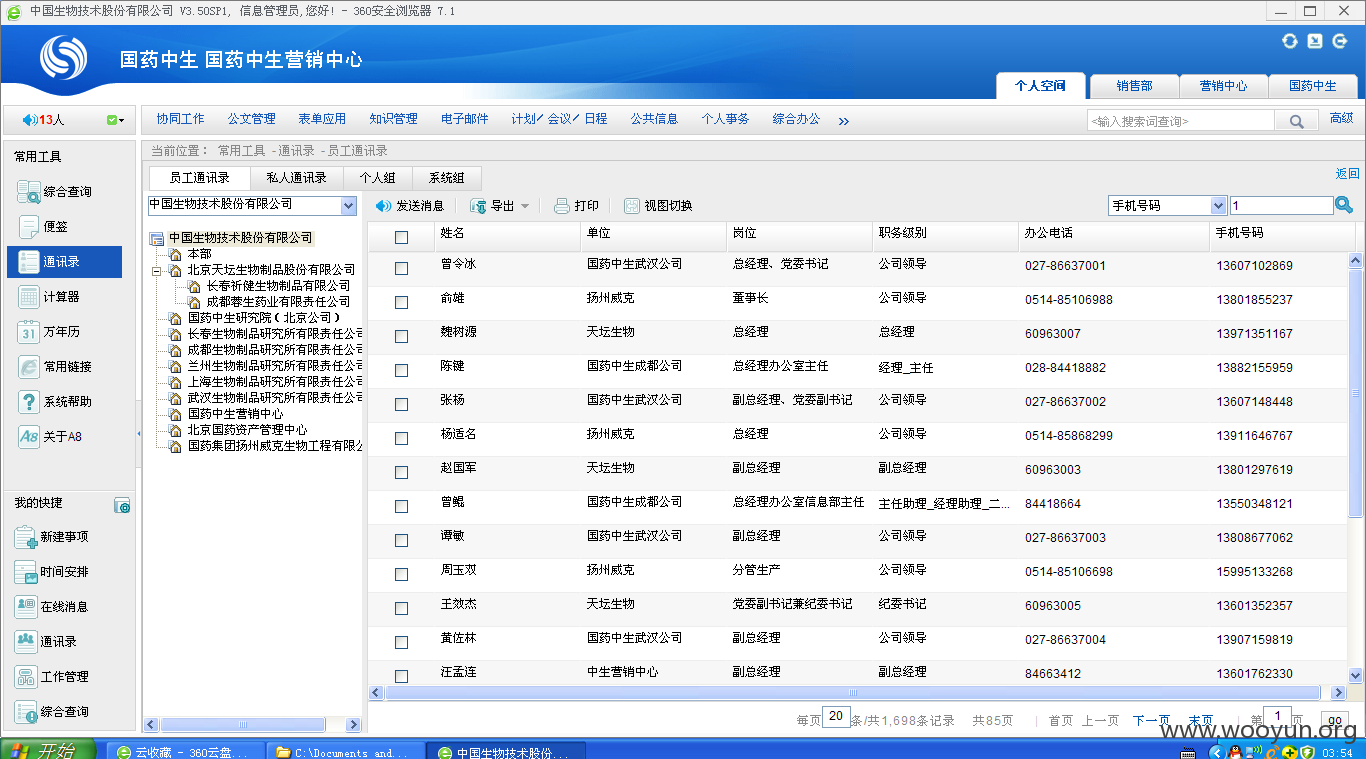Click the top search keyword input field
The image size is (1366, 759).
click(1181, 121)
